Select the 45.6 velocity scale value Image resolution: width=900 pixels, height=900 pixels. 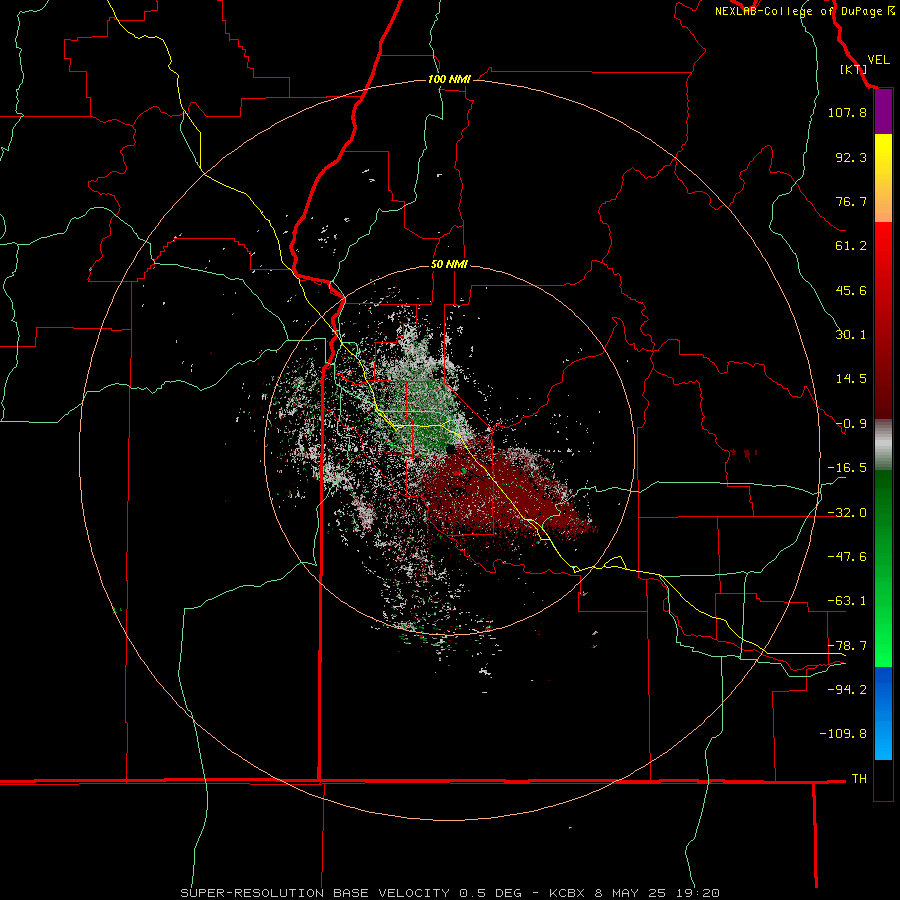click(x=851, y=290)
